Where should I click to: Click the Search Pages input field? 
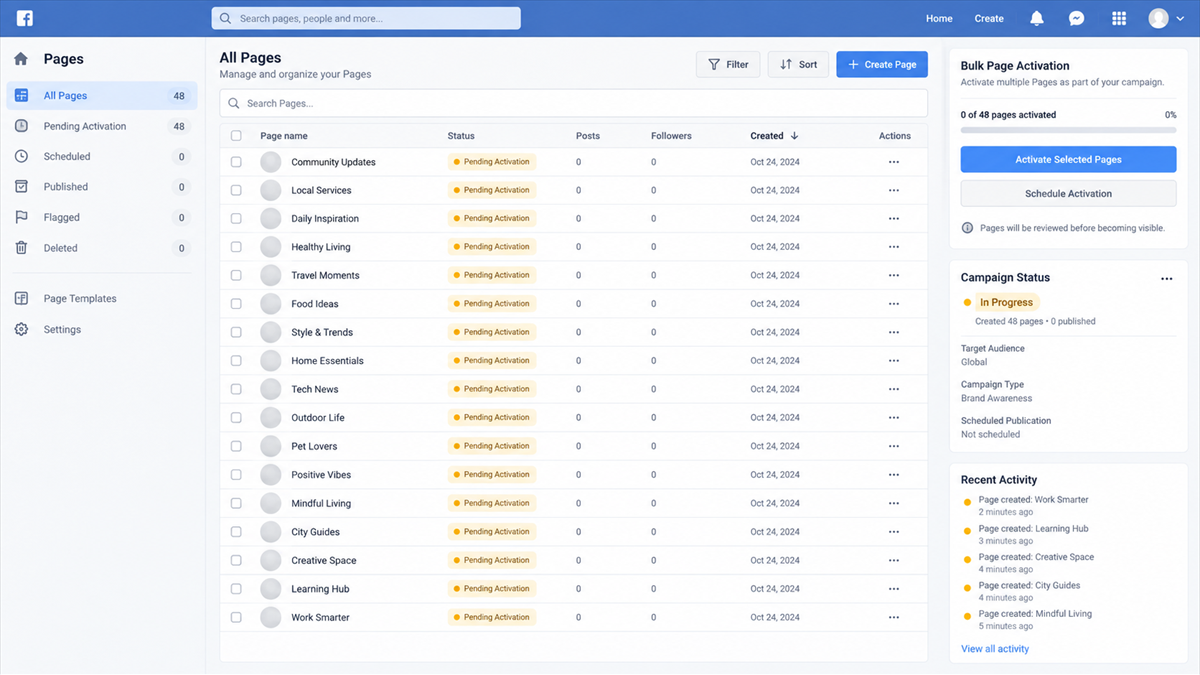point(574,103)
